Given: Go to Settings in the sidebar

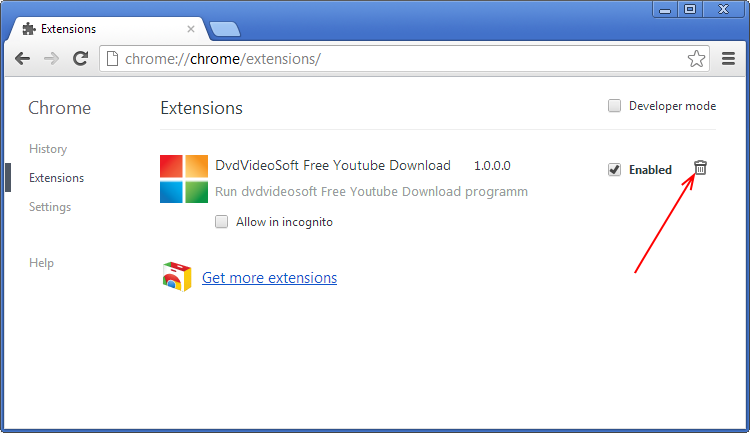Looking at the screenshot, I should [x=50, y=207].
